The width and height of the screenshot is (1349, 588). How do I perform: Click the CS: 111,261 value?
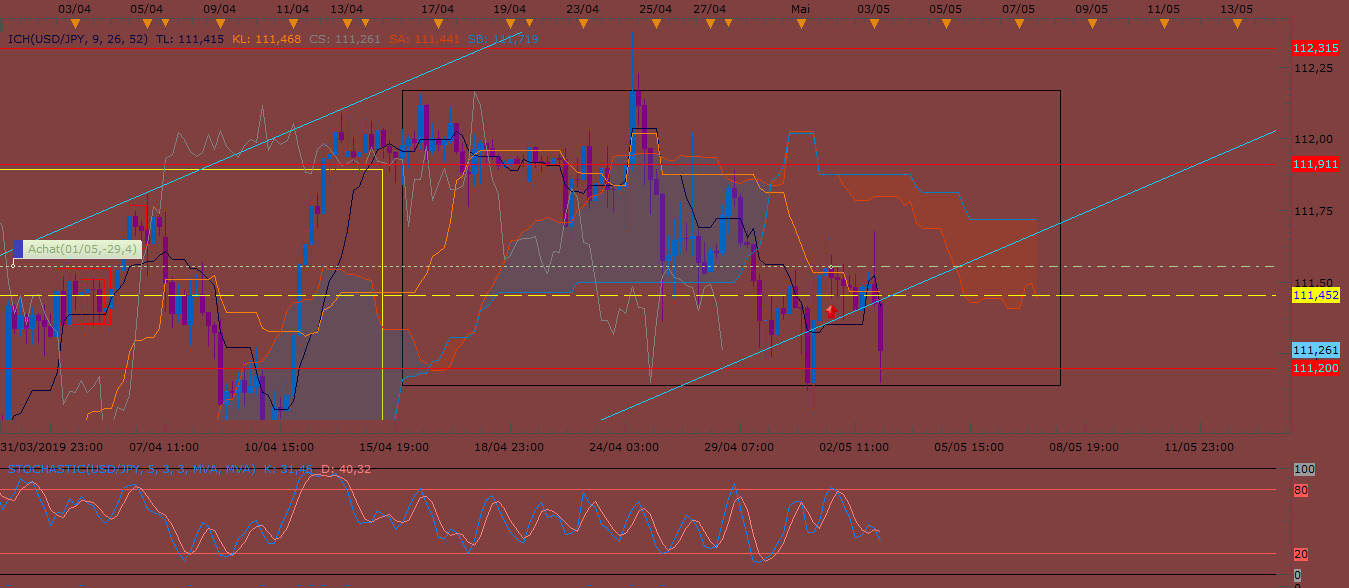click(x=344, y=38)
